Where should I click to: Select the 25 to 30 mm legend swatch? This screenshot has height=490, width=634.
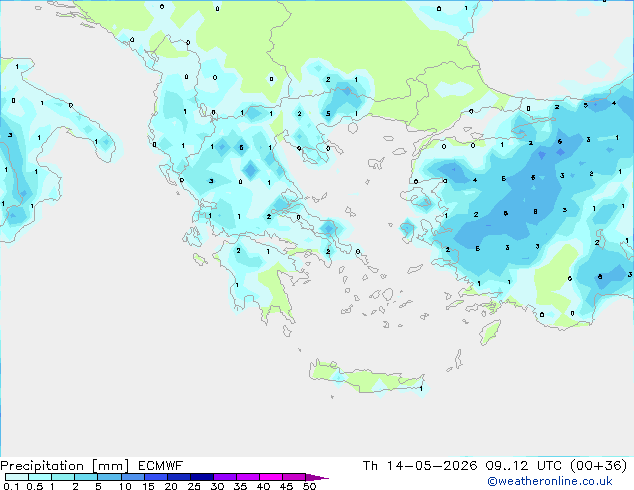click(201, 477)
